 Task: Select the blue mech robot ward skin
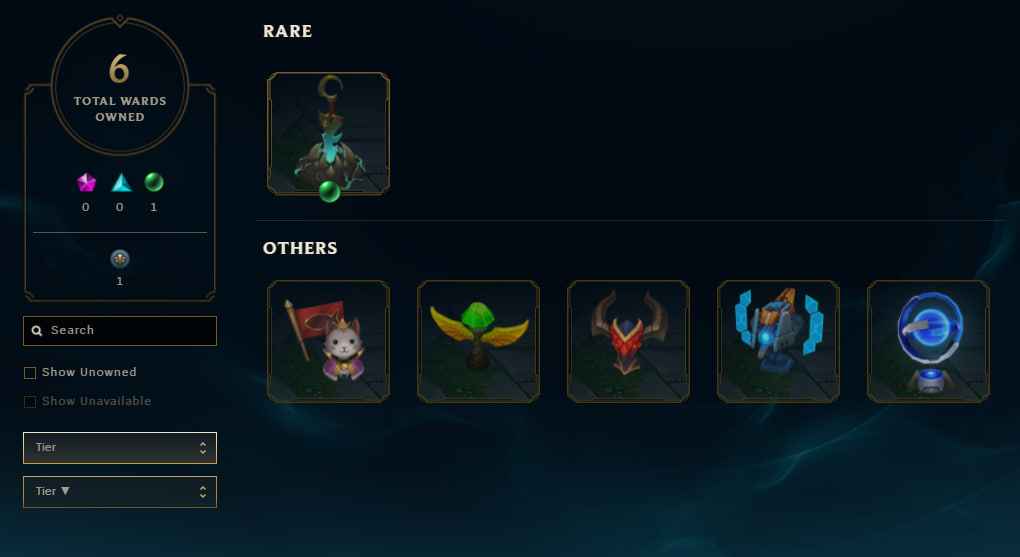click(779, 342)
